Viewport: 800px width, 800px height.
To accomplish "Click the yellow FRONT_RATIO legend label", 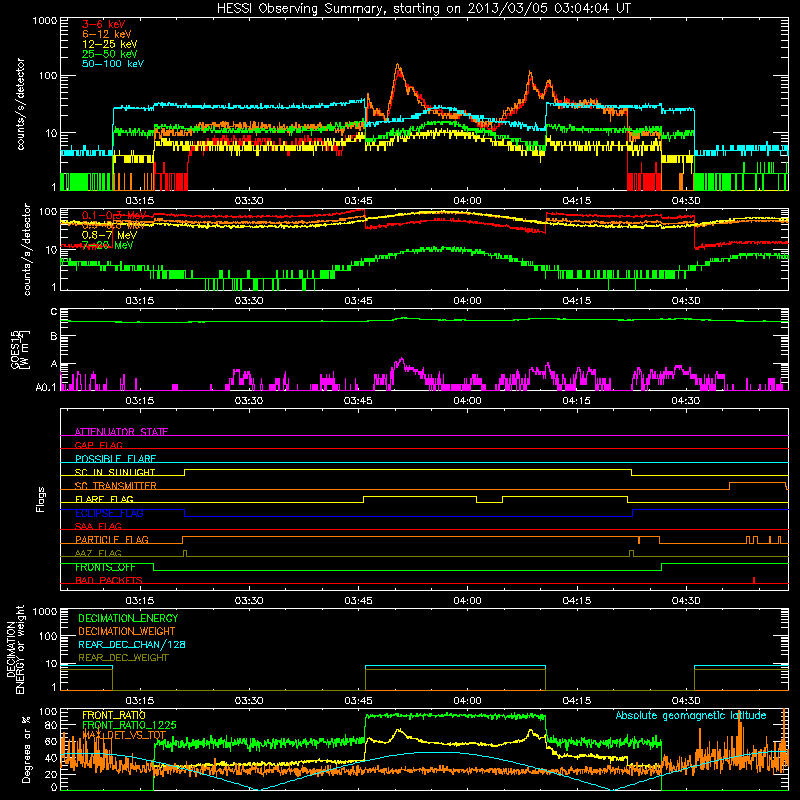I will pyautogui.click(x=113, y=715).
